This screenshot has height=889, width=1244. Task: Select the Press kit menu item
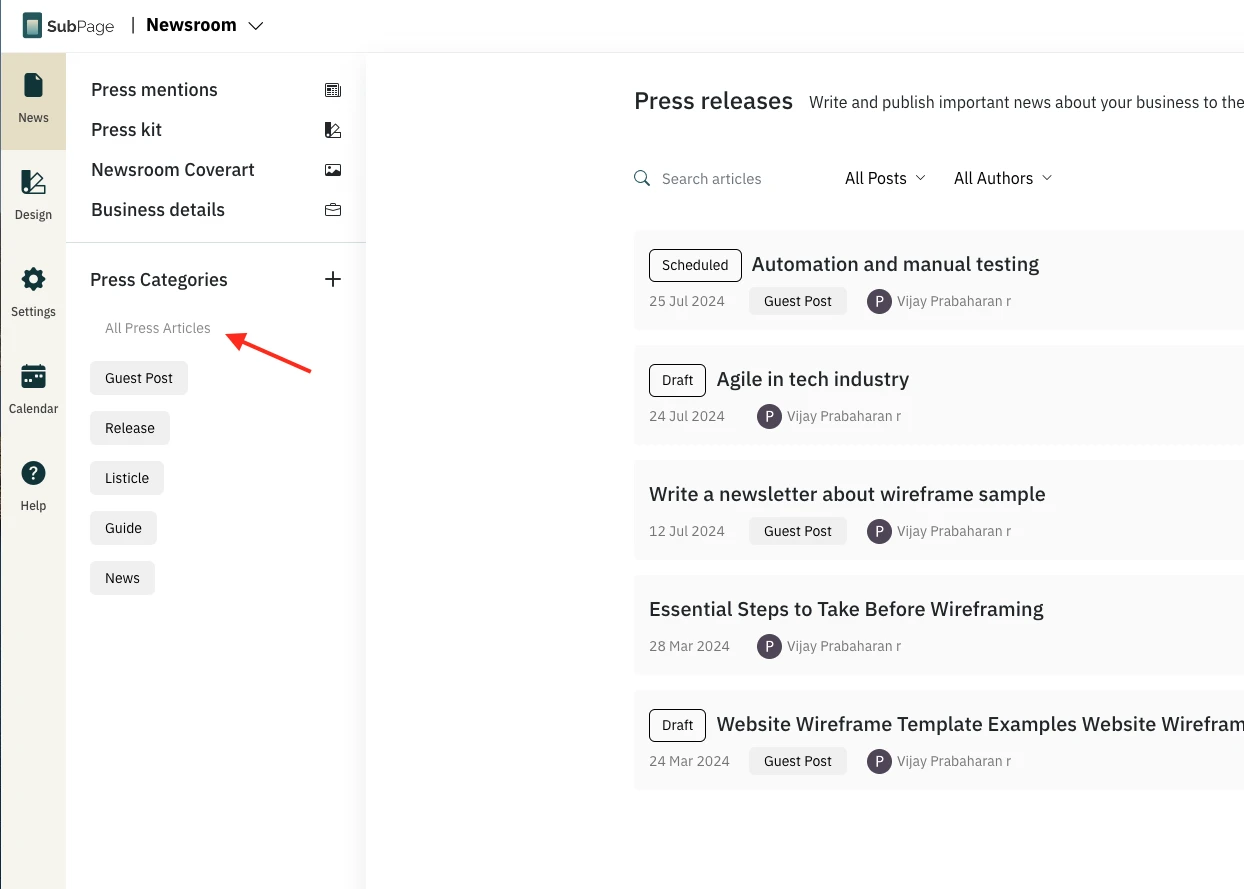click(x=126, y=130)
